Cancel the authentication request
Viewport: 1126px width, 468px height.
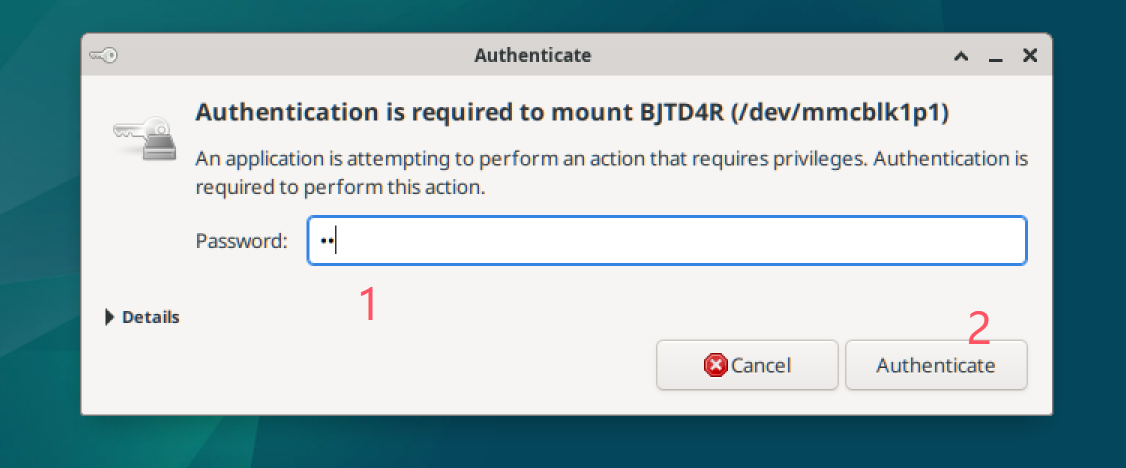point(748,365)
